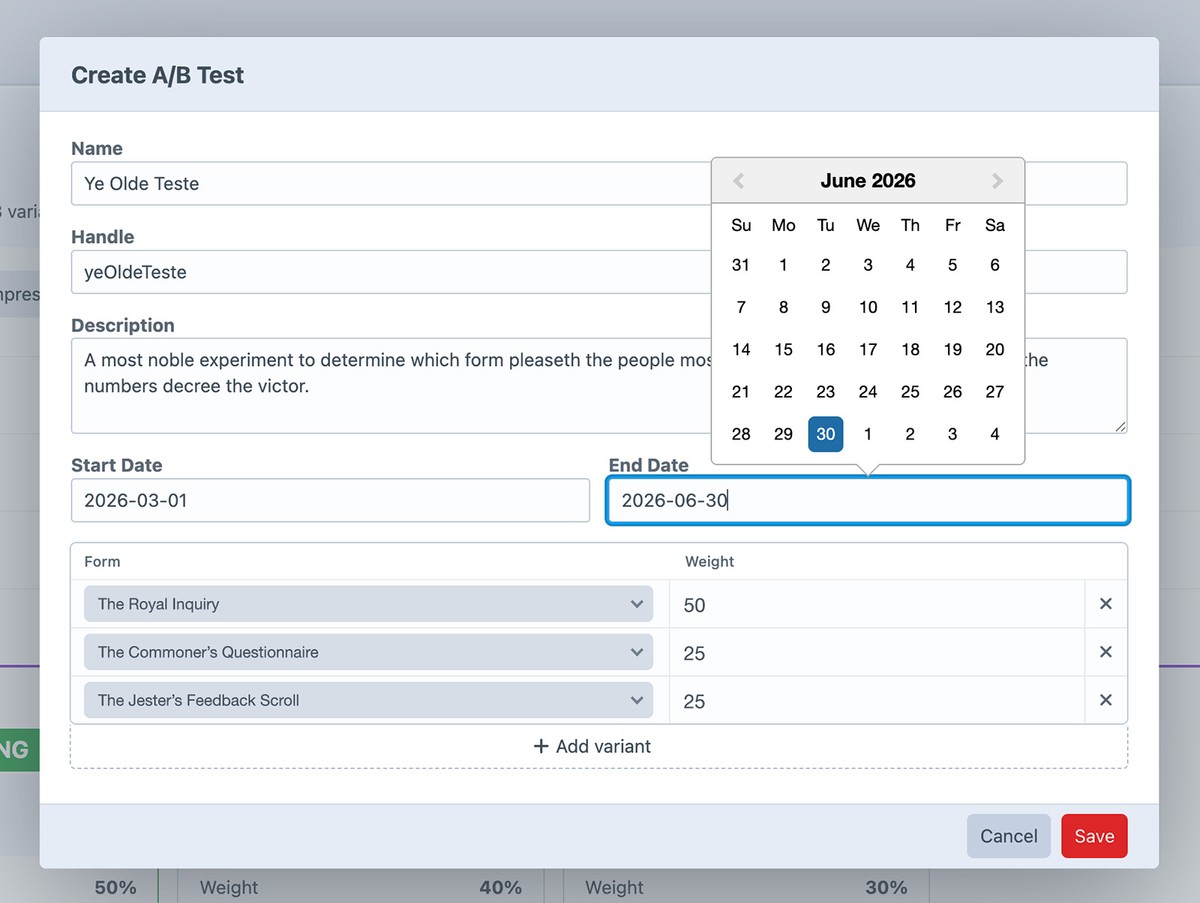Image resolution: width=1200 pixels, height=903 pixels.
Task: Choose June 21 in the calendar
Action: 741,392
